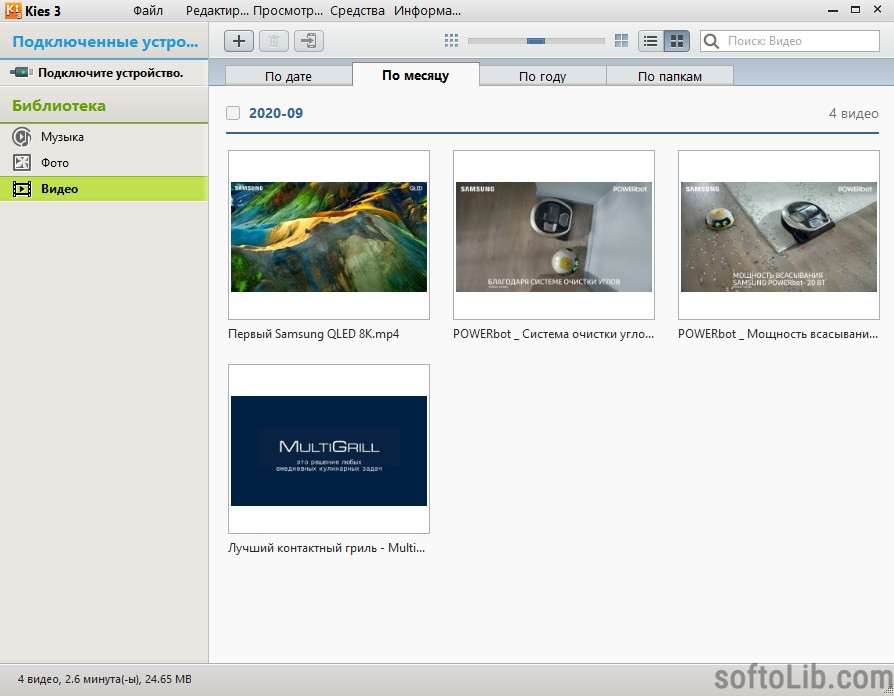The width and height of the screenshot is (894, 696).
Task: Click the thumbnail size slider
Action: pyautogui.click(x=536, y=41)
